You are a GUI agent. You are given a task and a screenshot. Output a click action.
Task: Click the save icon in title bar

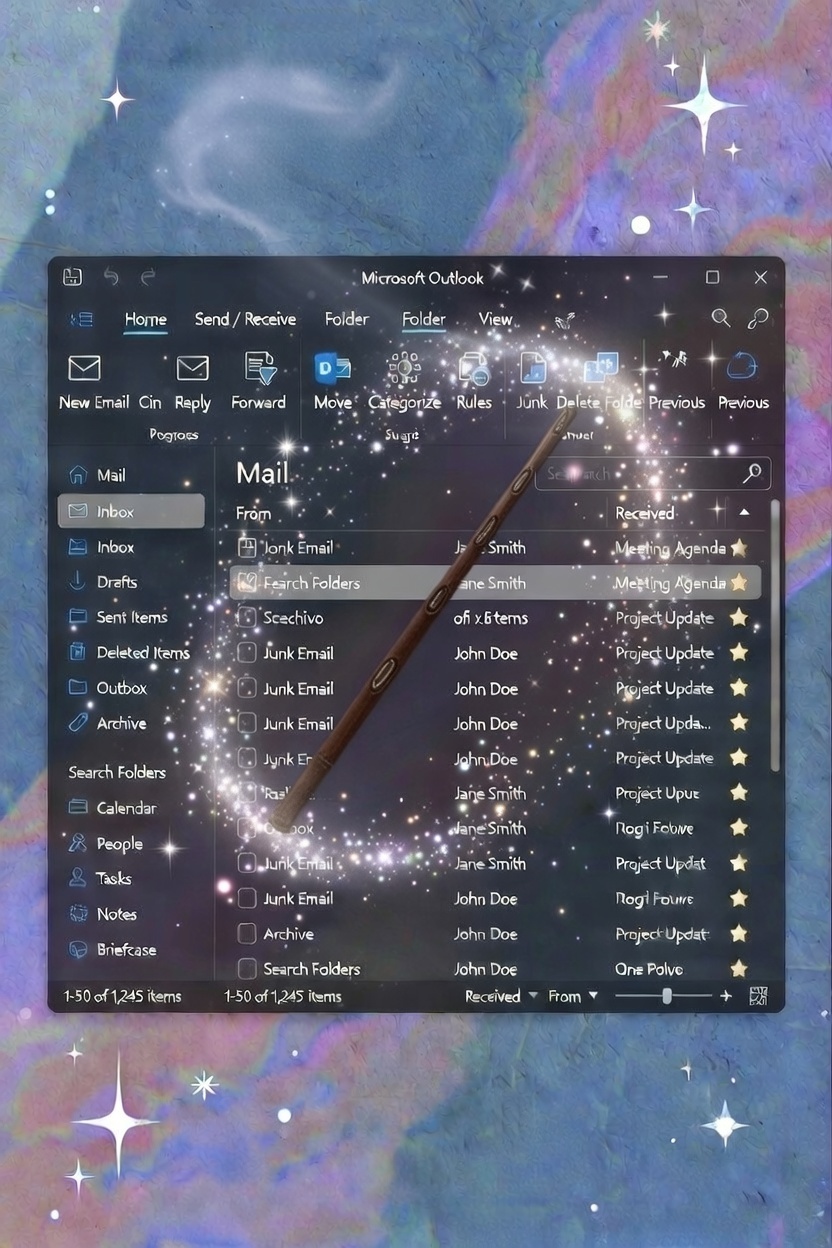(72, 277)
